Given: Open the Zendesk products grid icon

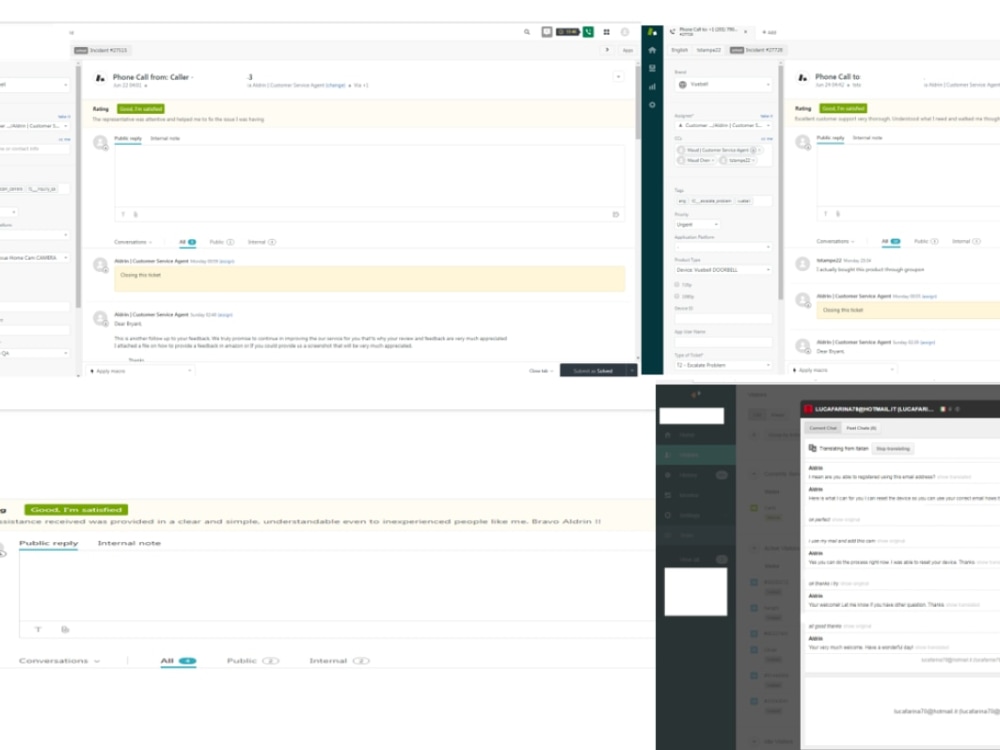Looking at the screenshot, I should coord(607,32).
